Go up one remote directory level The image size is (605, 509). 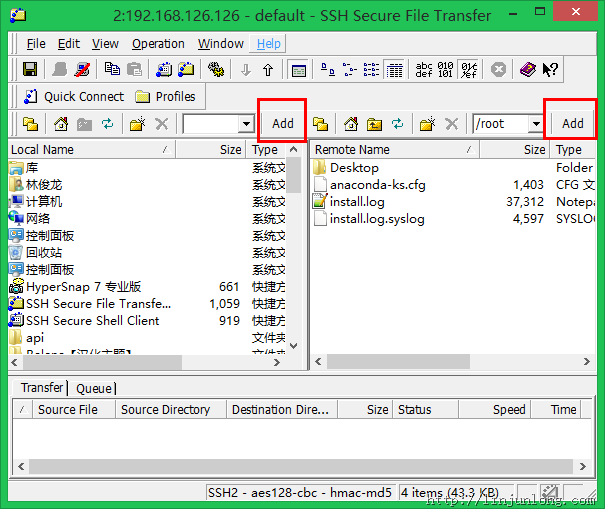(375, 124)
